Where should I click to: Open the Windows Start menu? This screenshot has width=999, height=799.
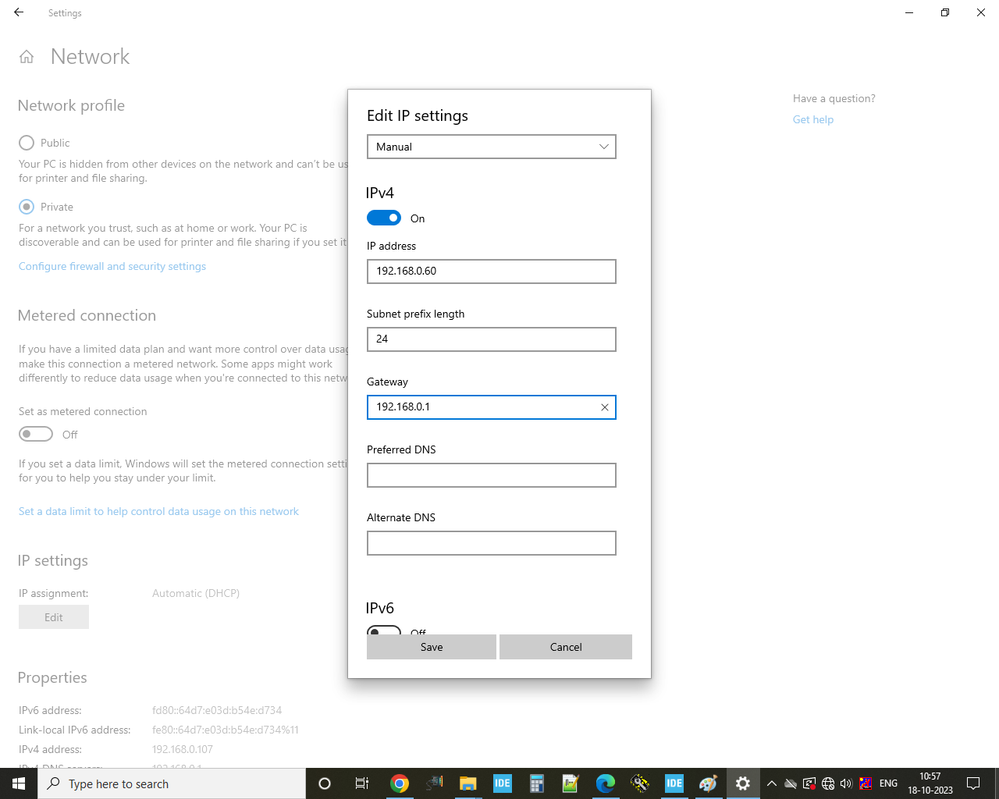[18, 783]
